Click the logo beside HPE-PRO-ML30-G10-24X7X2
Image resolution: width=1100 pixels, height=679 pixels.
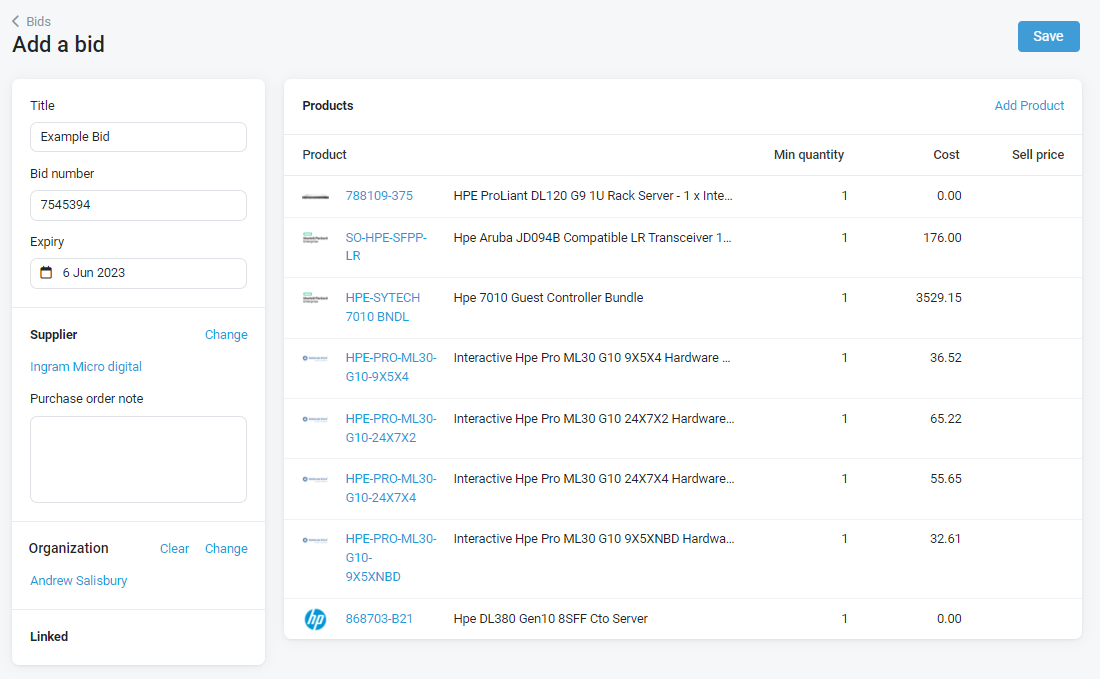click(x=315, y=419)
